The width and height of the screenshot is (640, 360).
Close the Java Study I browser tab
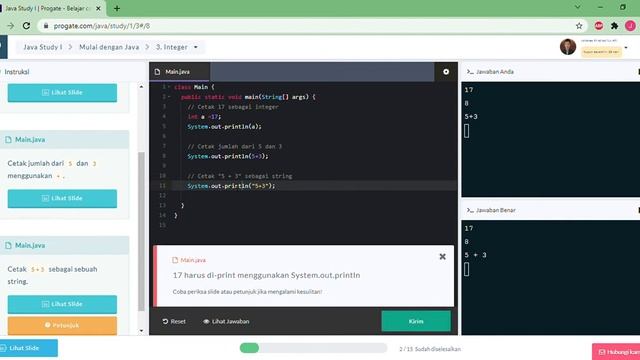point(98,8)
